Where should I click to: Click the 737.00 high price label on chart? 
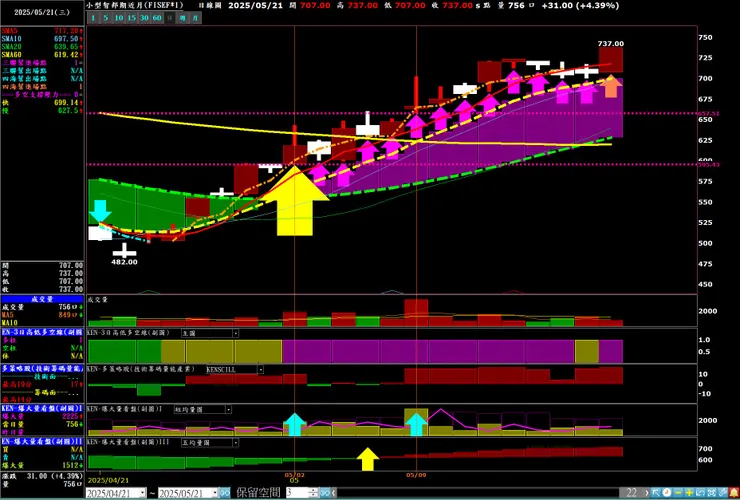click(611, 43)
